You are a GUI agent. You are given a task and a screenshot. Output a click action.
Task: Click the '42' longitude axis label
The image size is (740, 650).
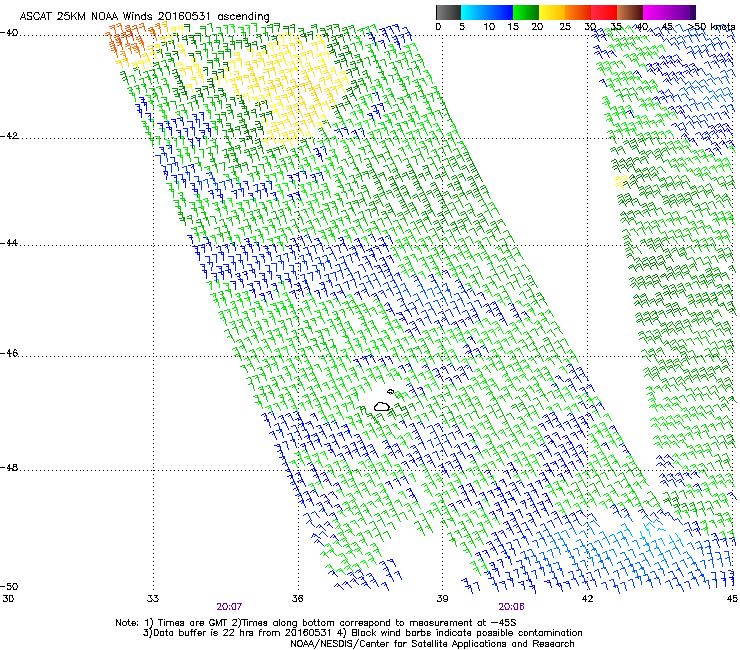pos(587,599)
